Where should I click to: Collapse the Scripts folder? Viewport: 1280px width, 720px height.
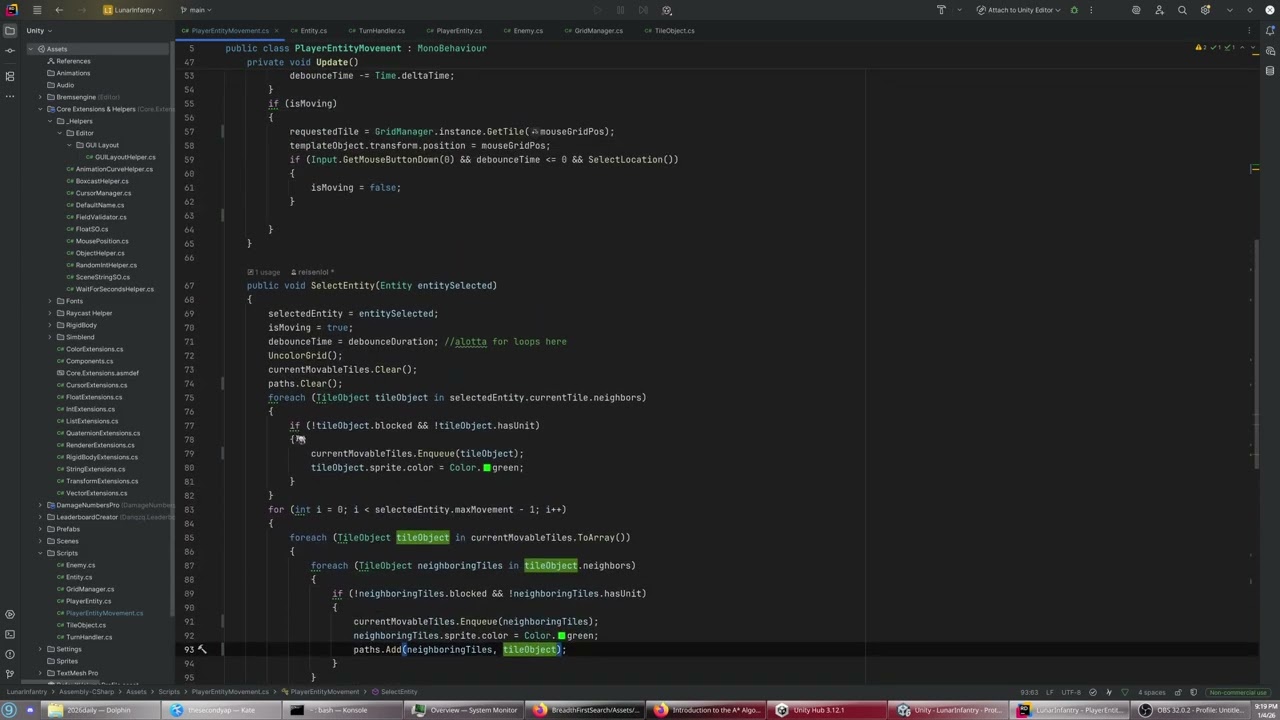[x=40, y=553]
